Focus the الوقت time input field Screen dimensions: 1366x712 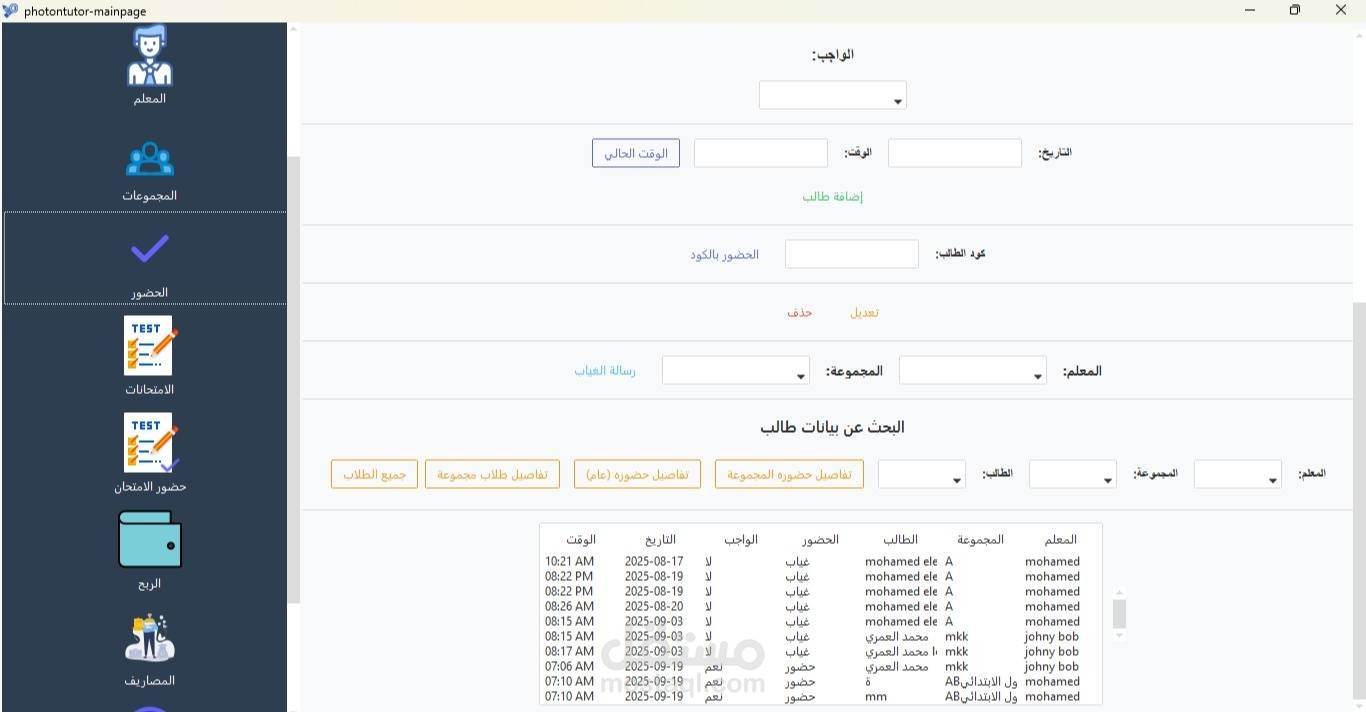[x=761, y=153]
